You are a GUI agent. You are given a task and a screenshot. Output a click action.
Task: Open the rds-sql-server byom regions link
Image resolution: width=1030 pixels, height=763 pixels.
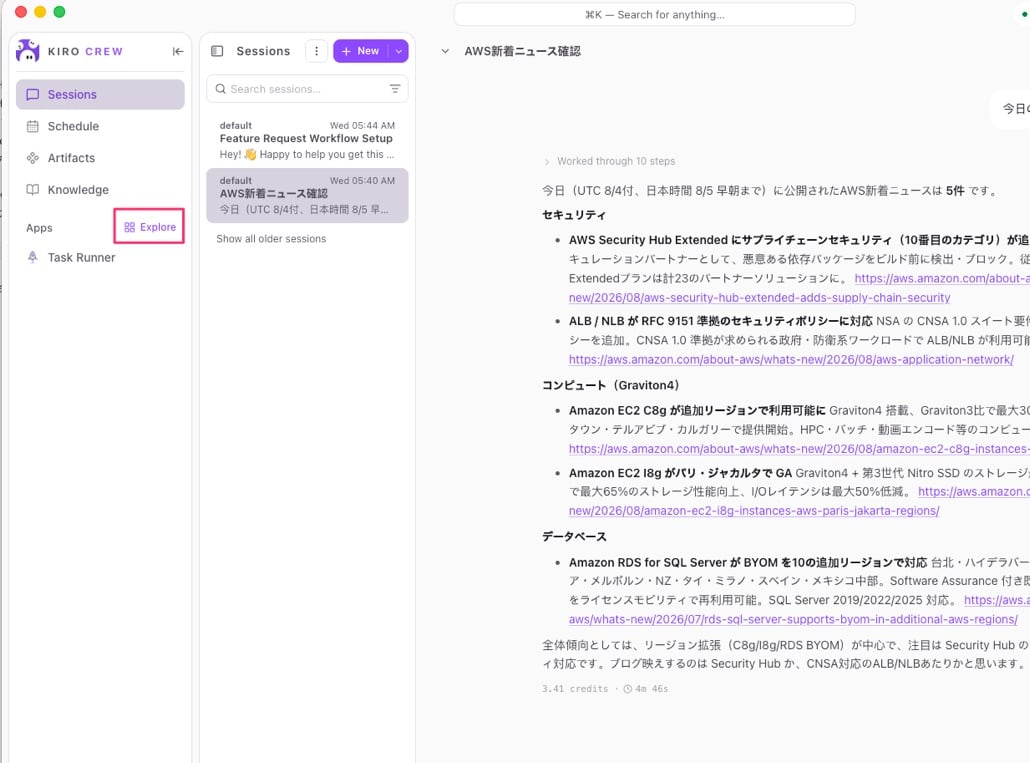793,619
